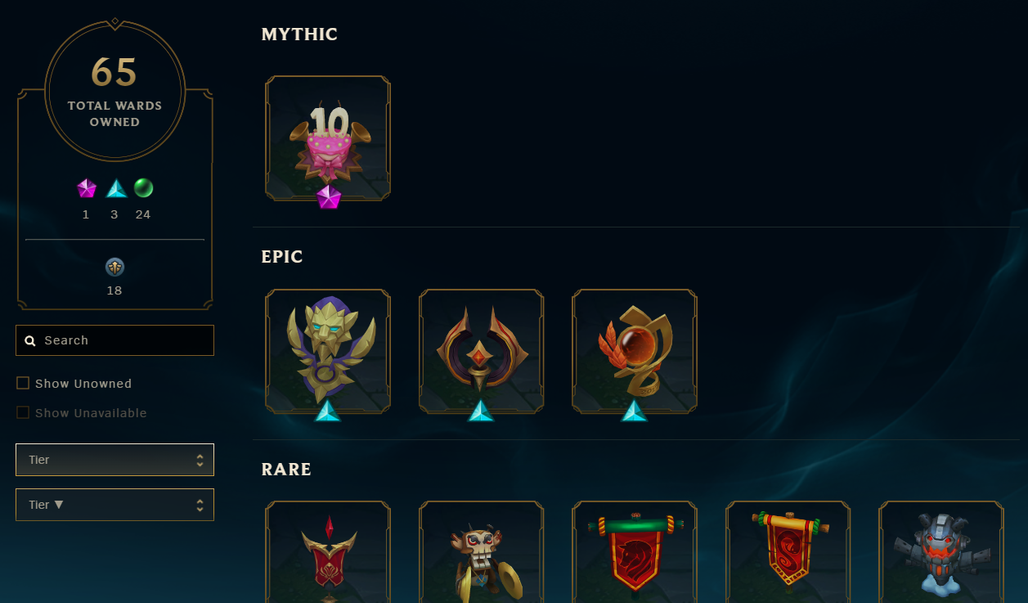Image resolution: width=1028 pixels, height=603 pixels.
Task: Toggle the Show Unavailable checkbox
Action: 23,413
